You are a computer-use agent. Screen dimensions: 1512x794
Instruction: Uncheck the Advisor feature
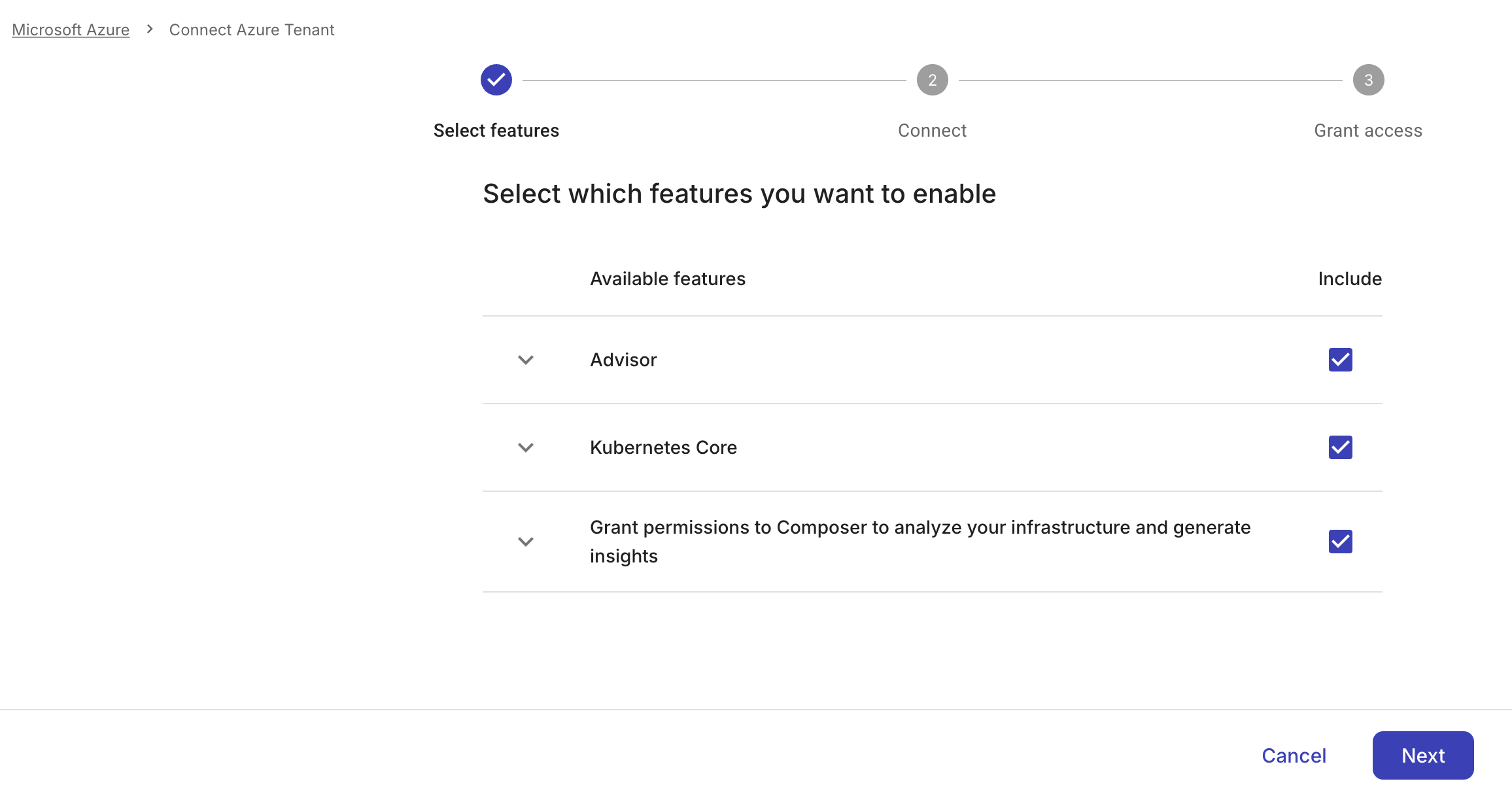click(1339, 359)
